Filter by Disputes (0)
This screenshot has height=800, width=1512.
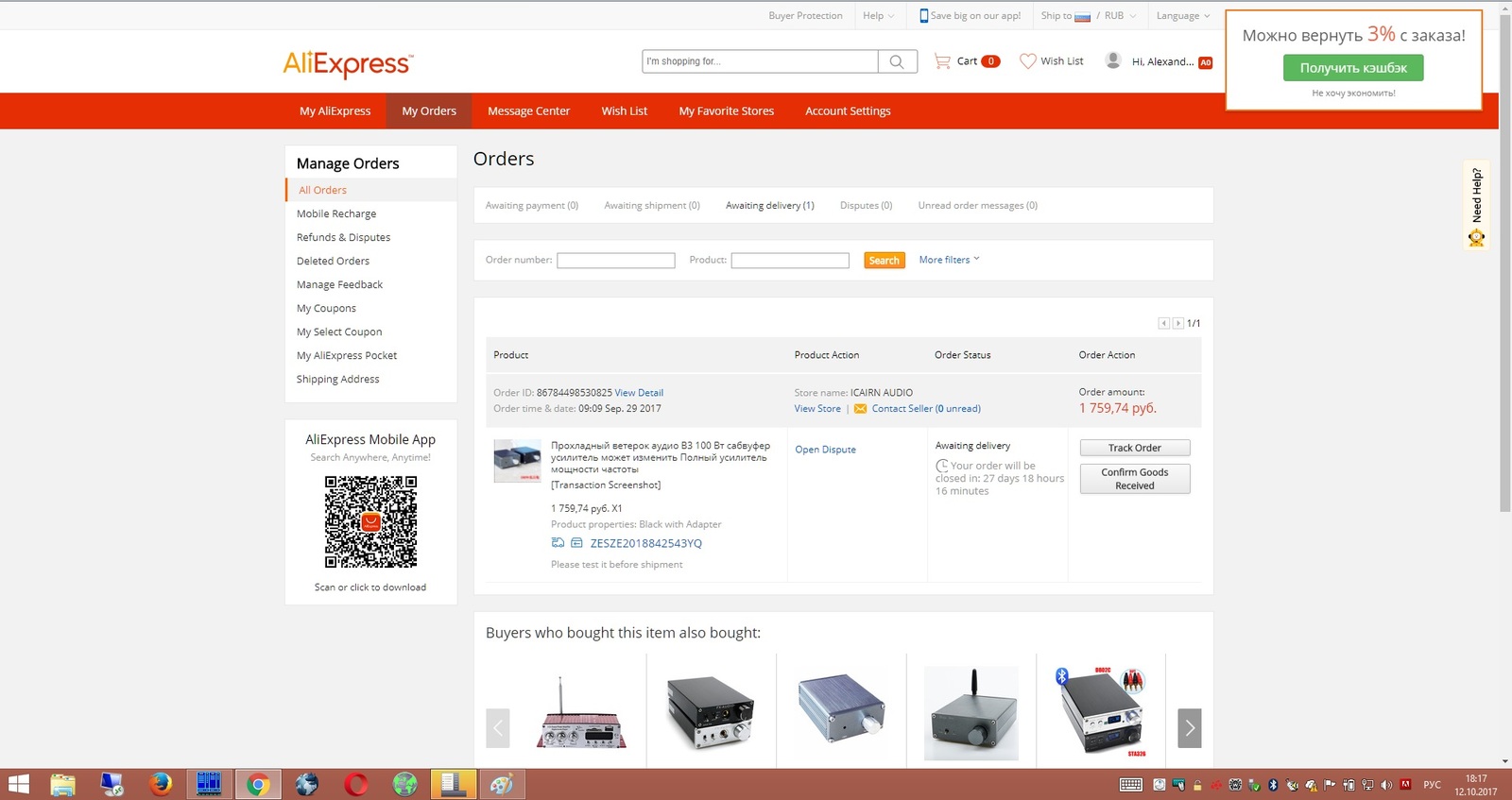coord(866,206)
